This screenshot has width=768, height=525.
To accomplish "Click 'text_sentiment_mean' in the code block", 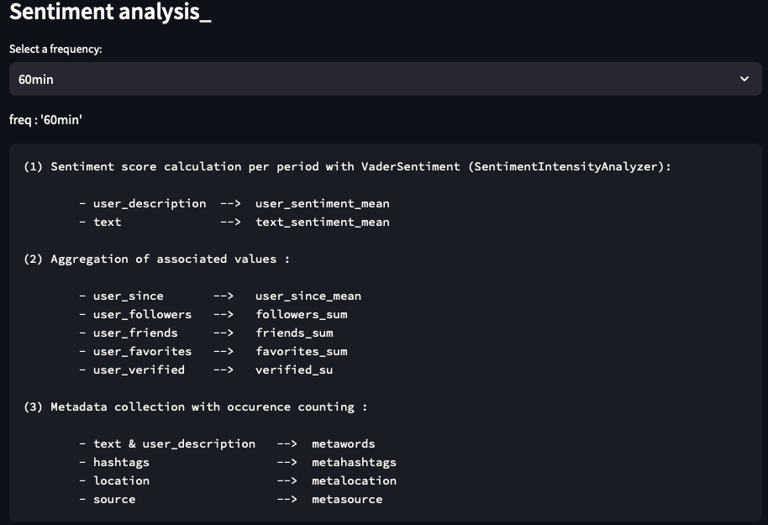I will point(322,222).
